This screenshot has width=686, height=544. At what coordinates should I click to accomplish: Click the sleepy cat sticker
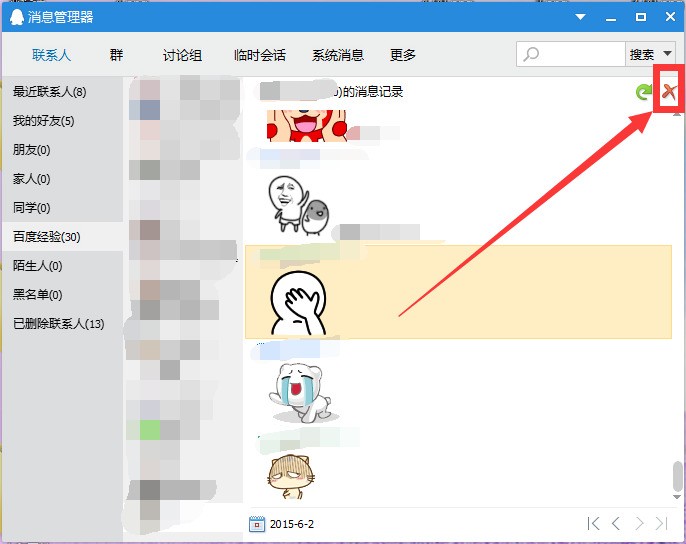292,477
